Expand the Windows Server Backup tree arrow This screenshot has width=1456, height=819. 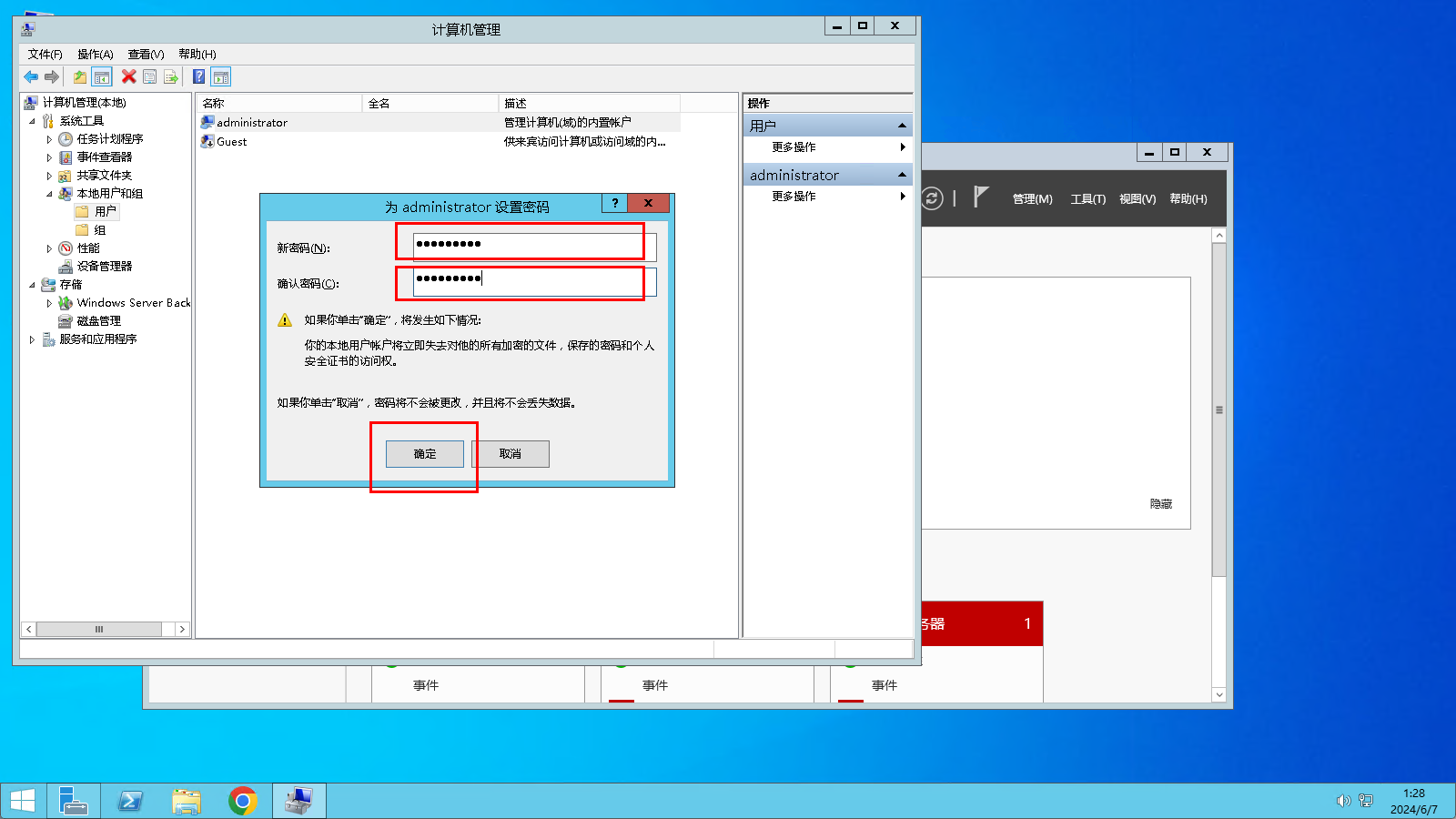coord(49,303)
